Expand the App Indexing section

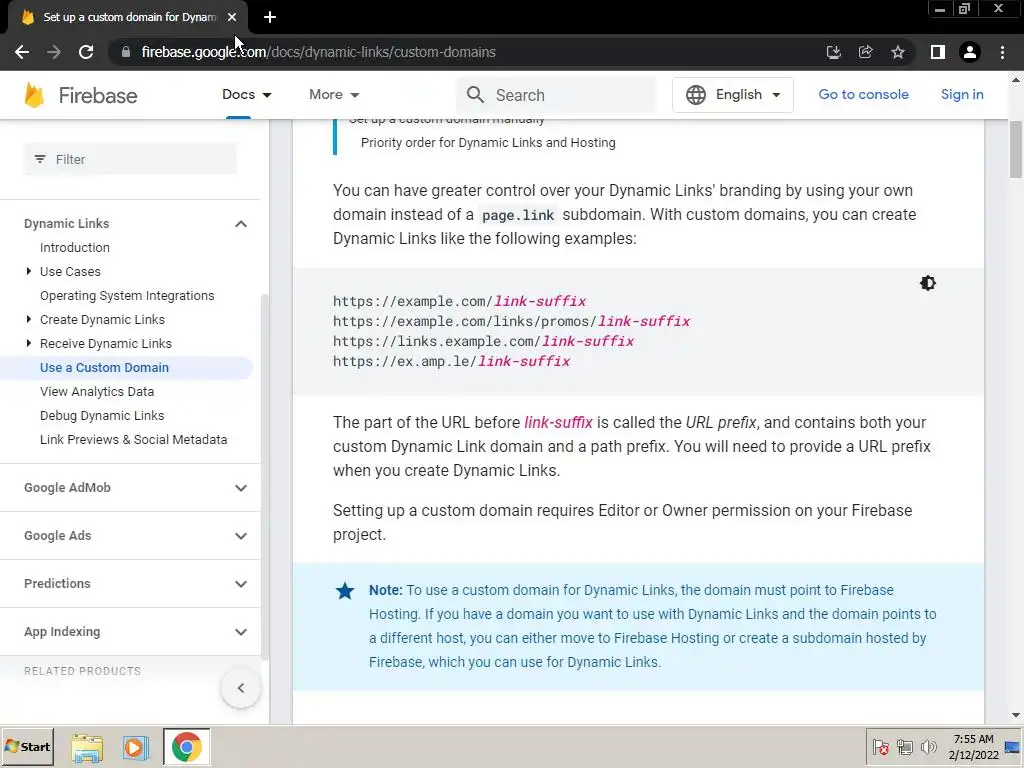tap(241, 632)
